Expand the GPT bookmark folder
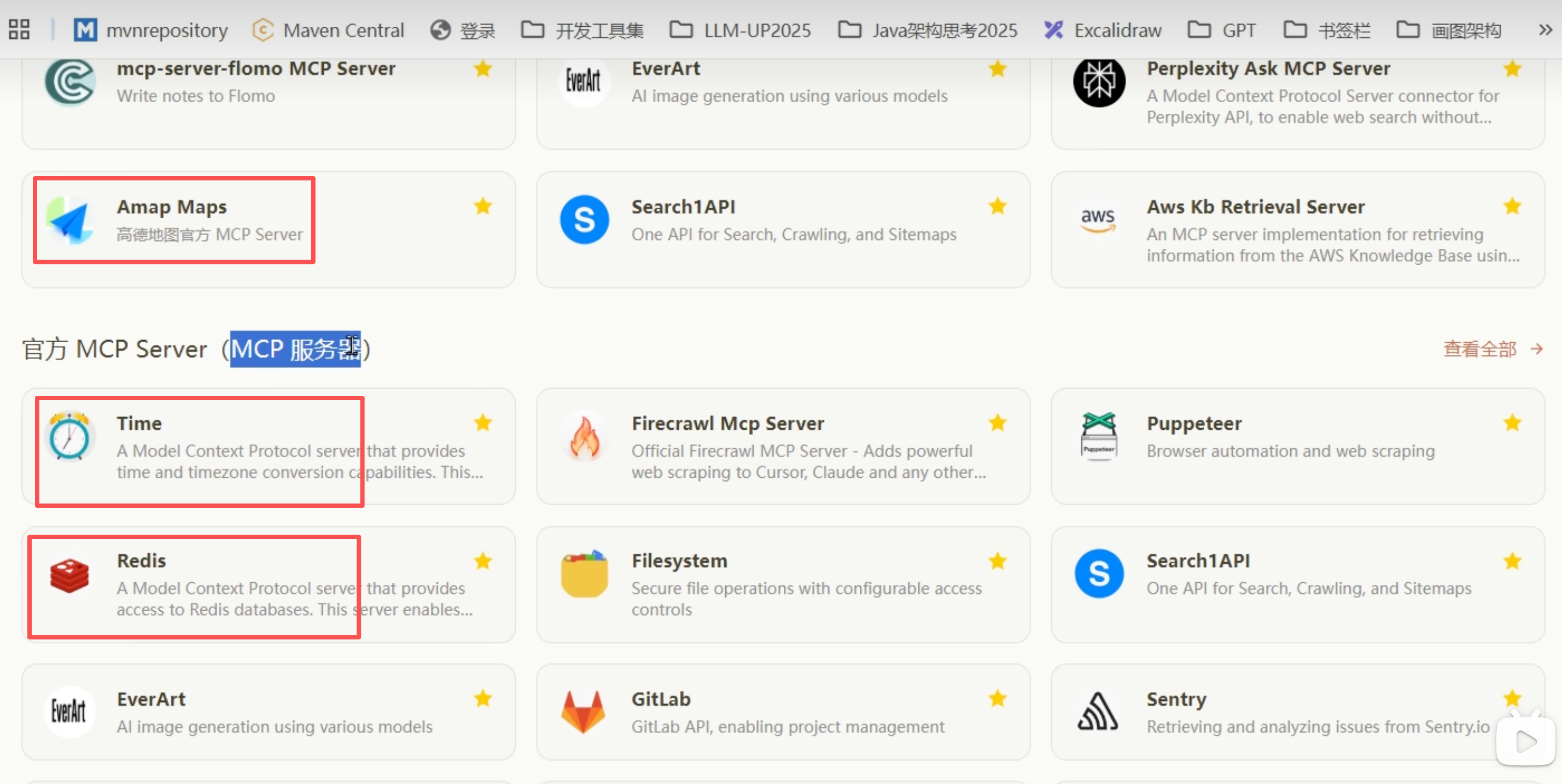The image size is (1562, 784). 1221,30
